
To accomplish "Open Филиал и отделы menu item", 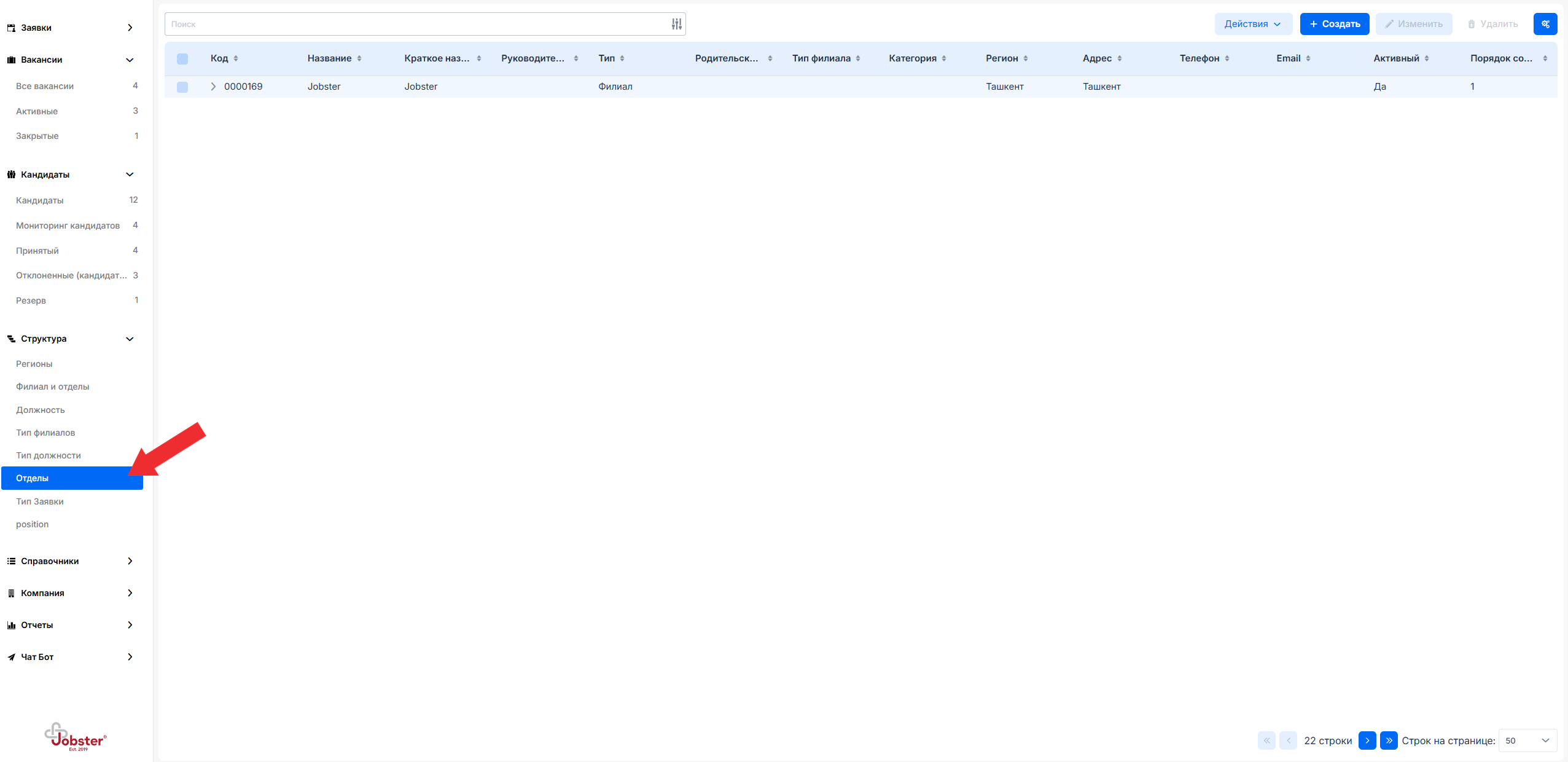I will point(53,387).
